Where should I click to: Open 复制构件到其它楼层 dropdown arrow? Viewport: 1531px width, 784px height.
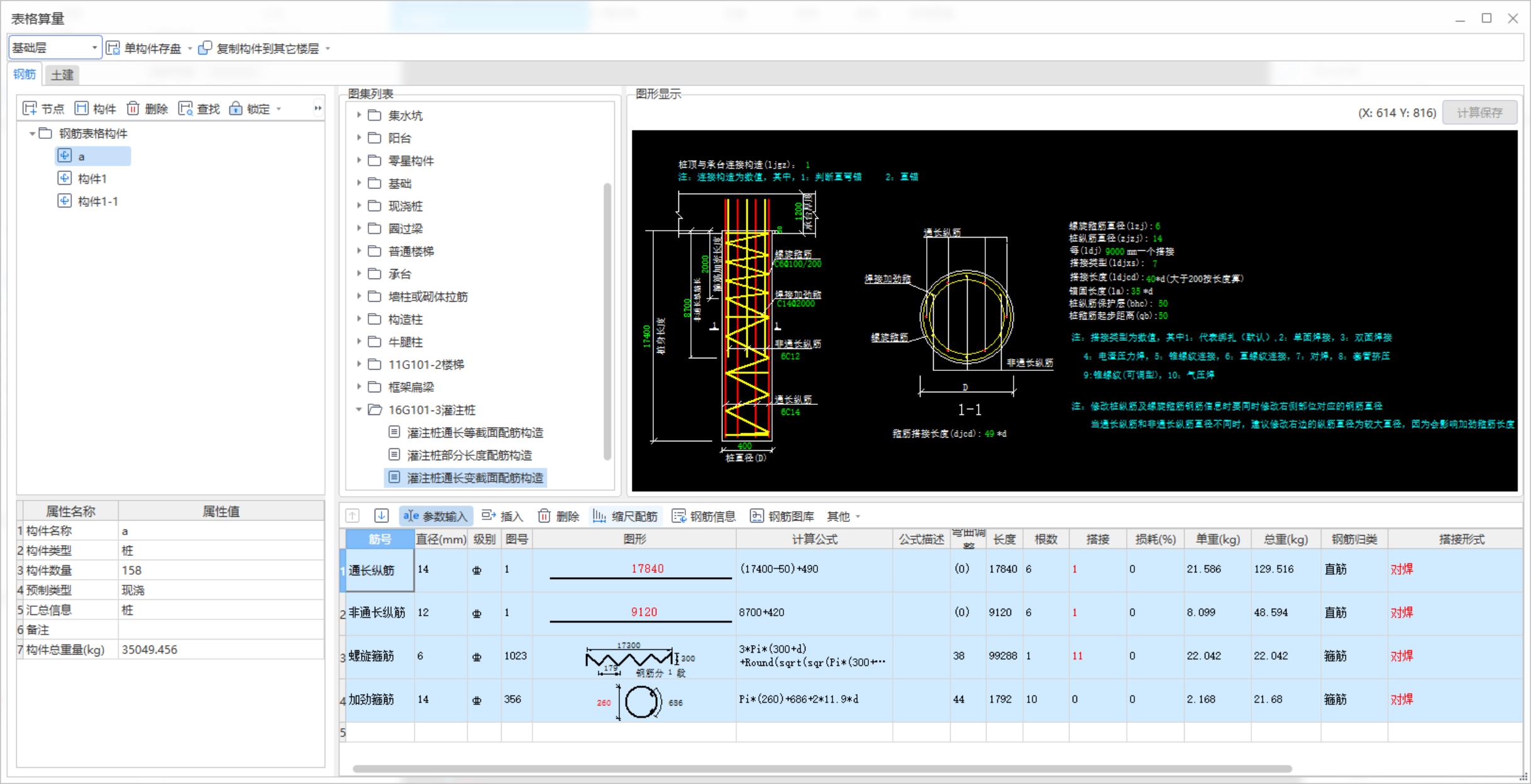pyautogui.click(x=328, y=49)
